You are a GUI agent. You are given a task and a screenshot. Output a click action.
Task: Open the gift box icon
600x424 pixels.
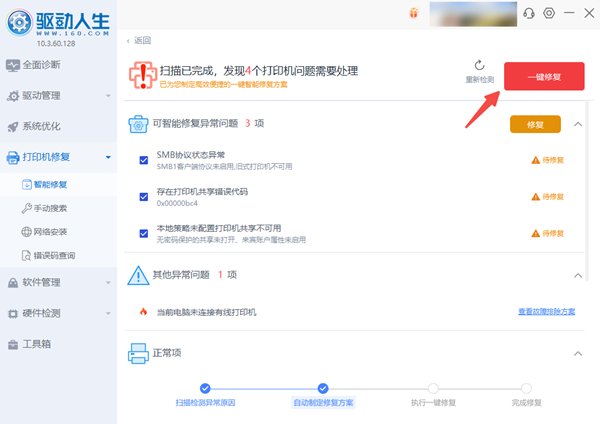coord(414,13)
